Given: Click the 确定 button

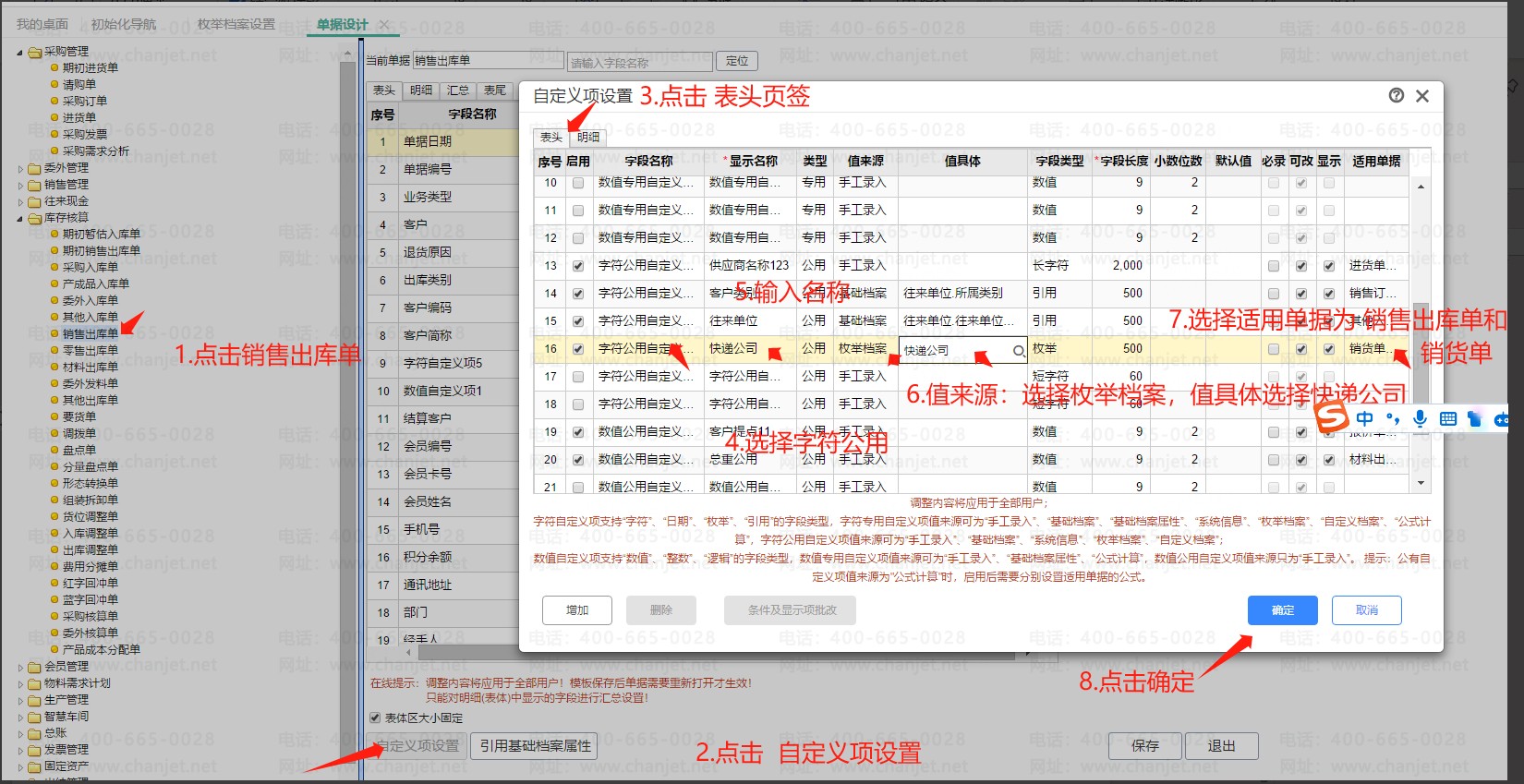Looking at the screenshot, I should (1283, 610).
